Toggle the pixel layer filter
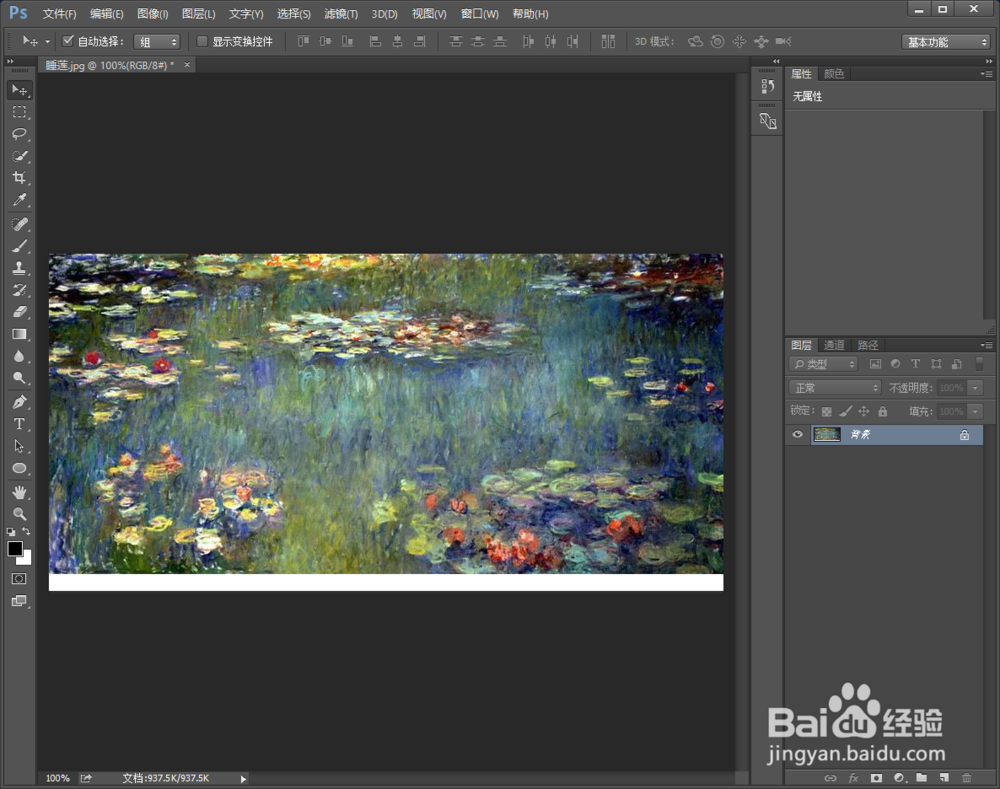The width and height of the screenshot is (1000, 789). pyautogui.click(x=875, y=364)
